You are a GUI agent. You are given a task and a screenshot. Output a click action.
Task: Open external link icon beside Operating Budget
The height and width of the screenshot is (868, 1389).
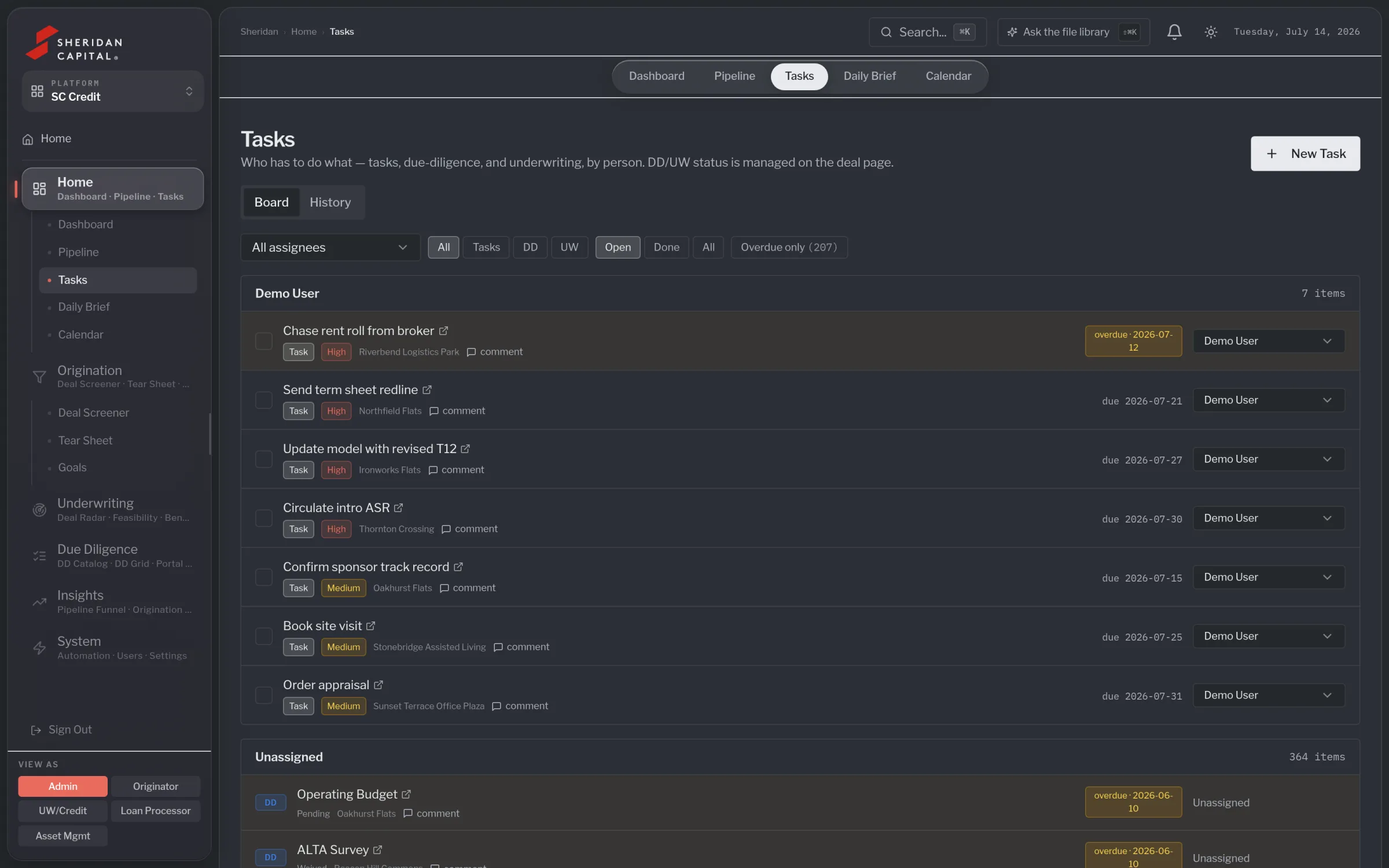pyautogui.click(x=406, y=795)
